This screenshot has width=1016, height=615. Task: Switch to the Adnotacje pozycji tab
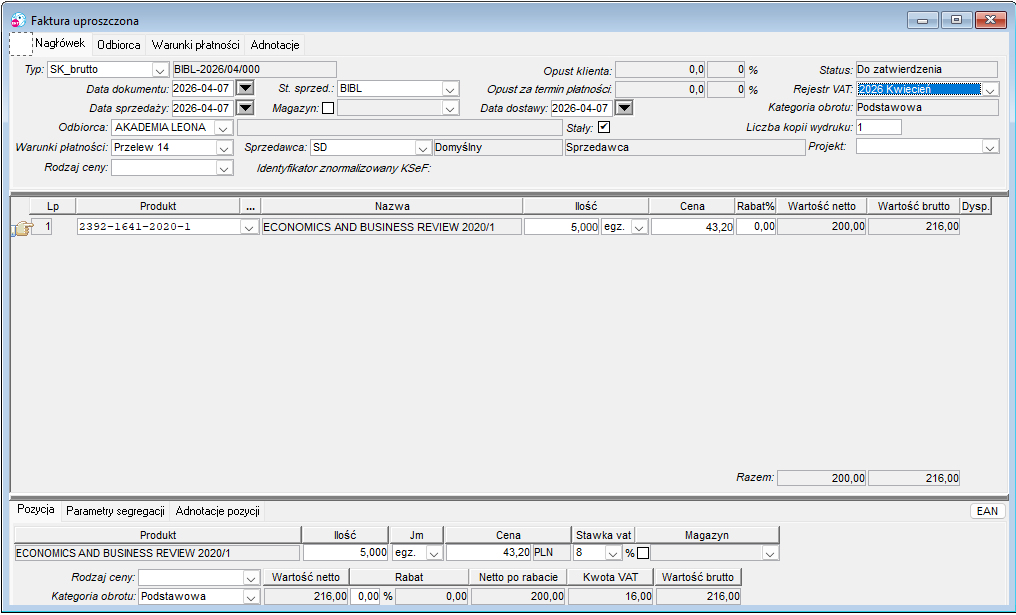218,511
